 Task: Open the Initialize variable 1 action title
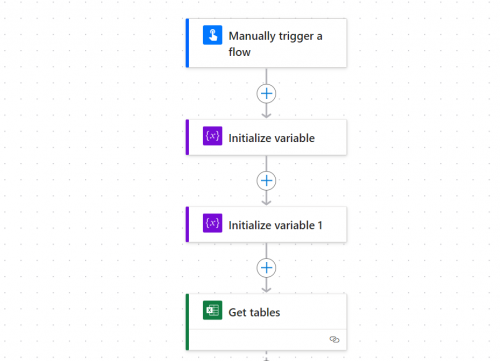click(275, 225)
